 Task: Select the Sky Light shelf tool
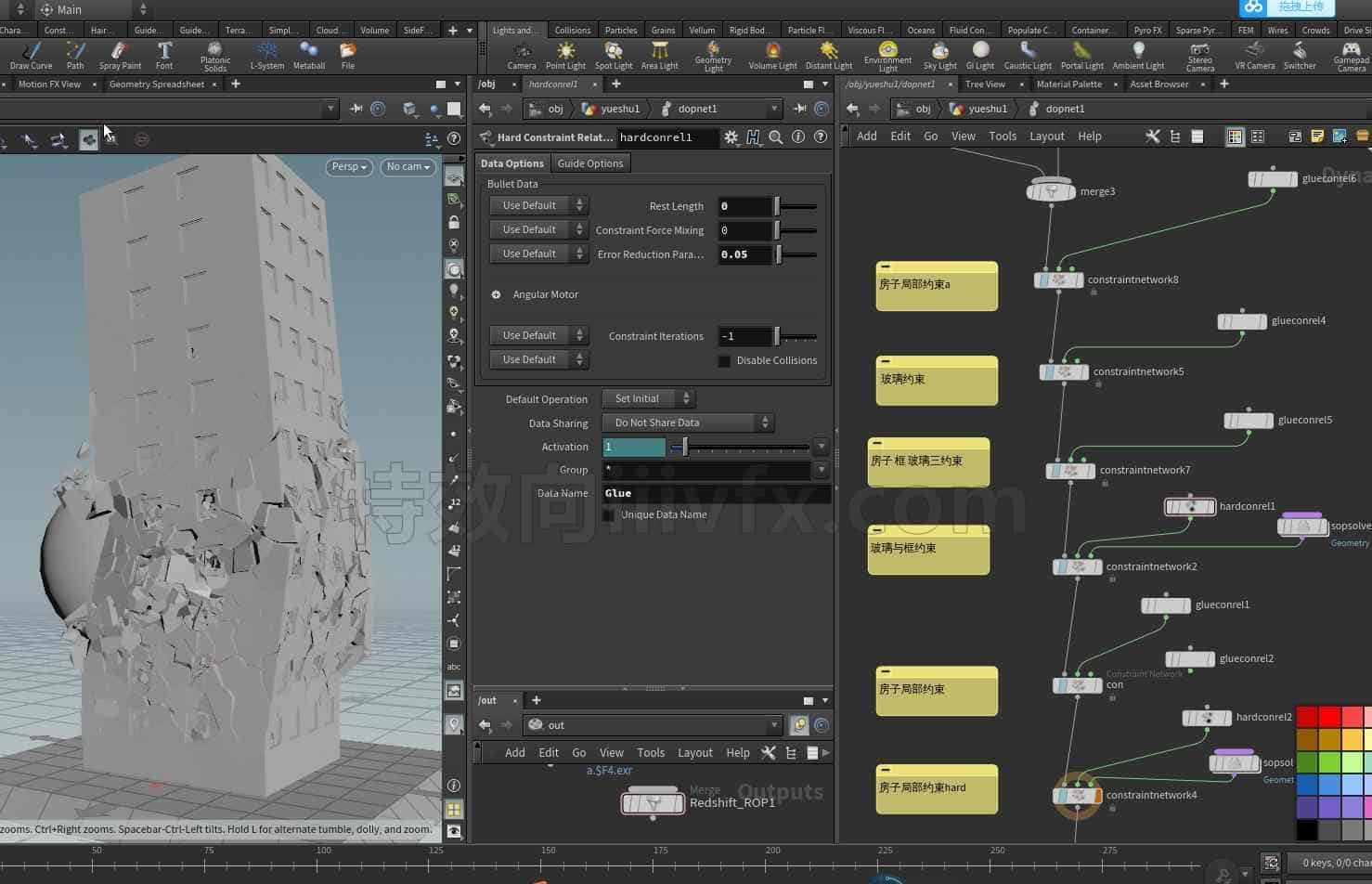939,55
